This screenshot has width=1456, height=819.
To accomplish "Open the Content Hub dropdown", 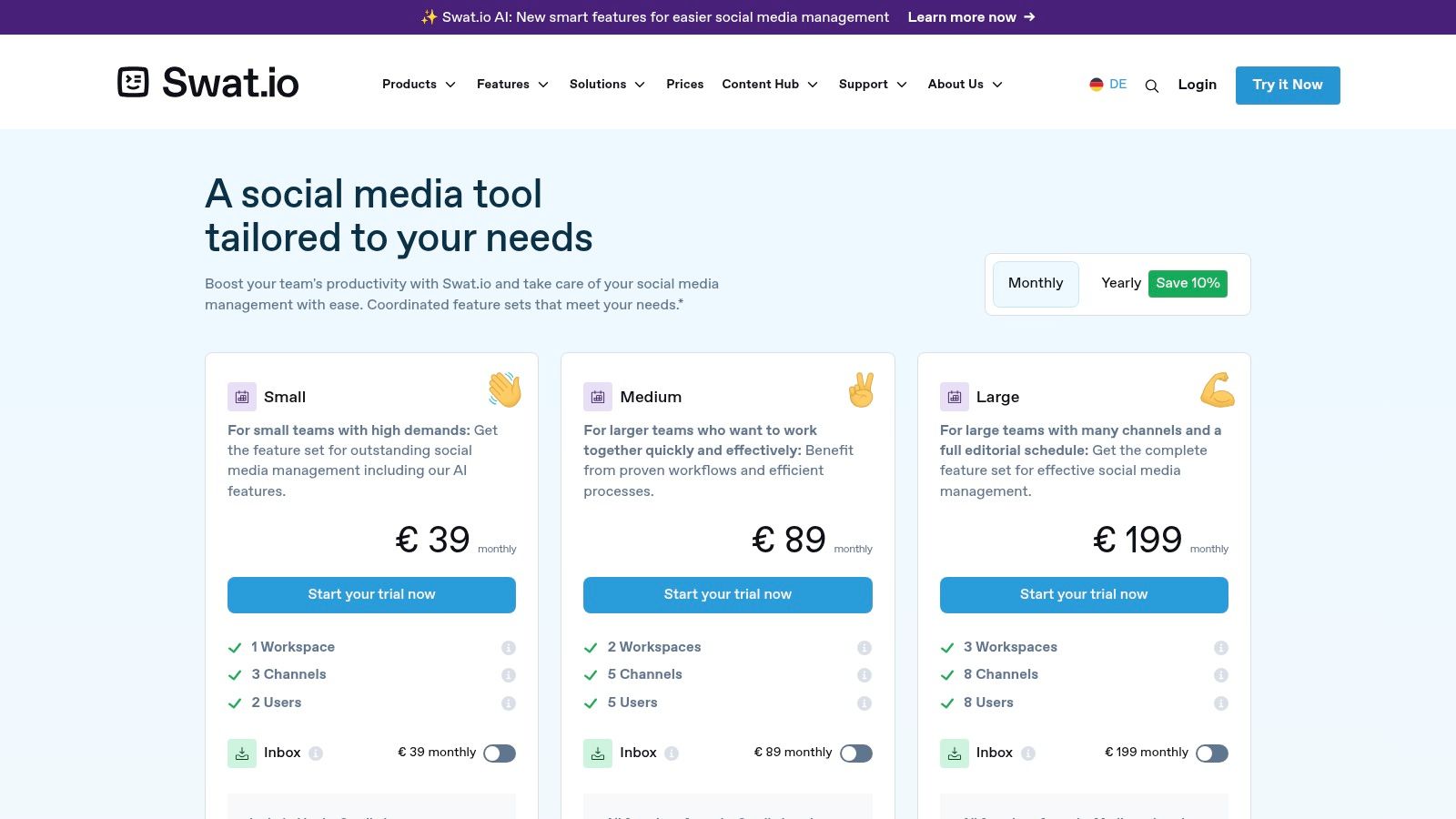I will [770, 84].
